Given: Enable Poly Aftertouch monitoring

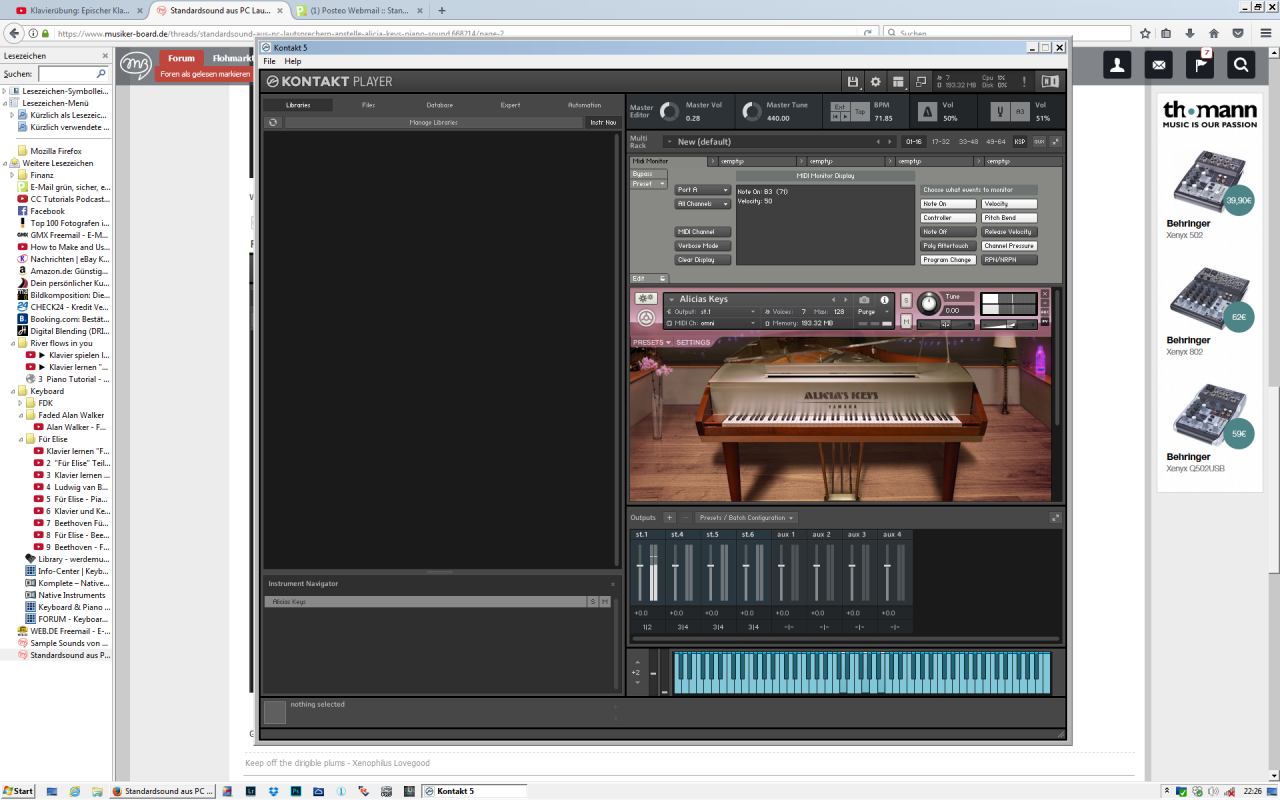Looking at the screenshot, I should tap(948, 246).
